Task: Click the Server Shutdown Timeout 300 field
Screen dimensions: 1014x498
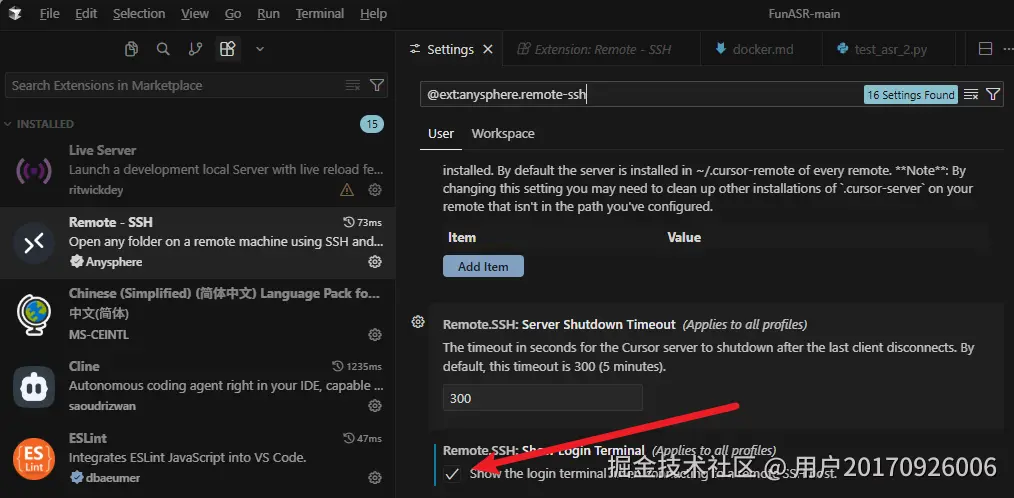Action: click(543, 398)
